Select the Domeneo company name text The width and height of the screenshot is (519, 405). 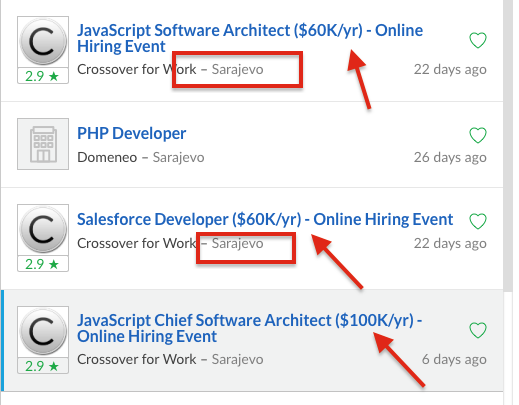tap(107, 157)
